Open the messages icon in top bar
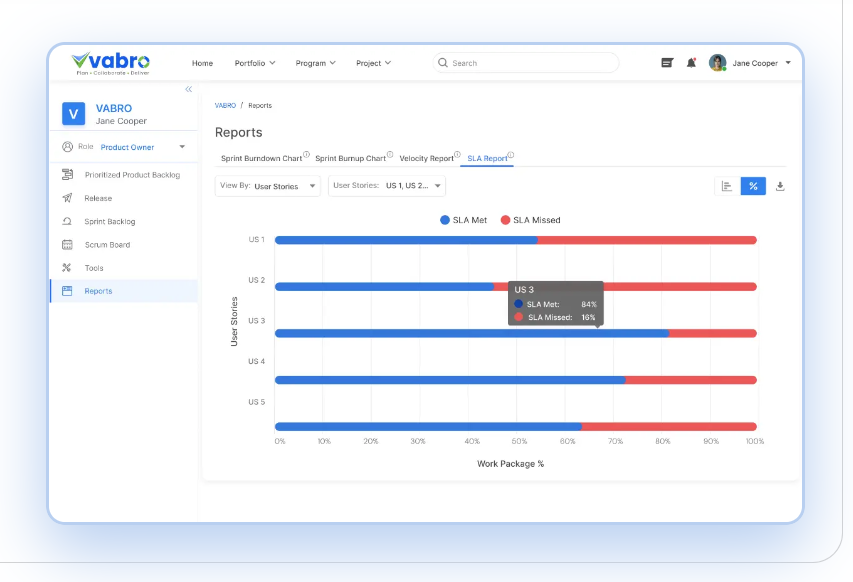The width and height of the screenshot is (853, 582). click(667, 63)
